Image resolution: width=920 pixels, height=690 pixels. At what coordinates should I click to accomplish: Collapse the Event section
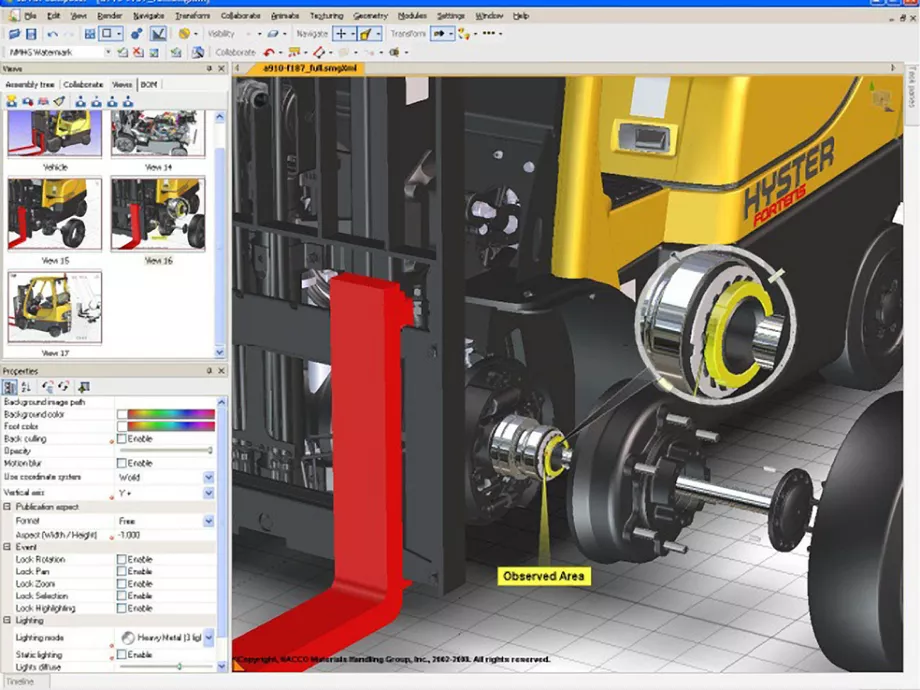coord(8,547)
